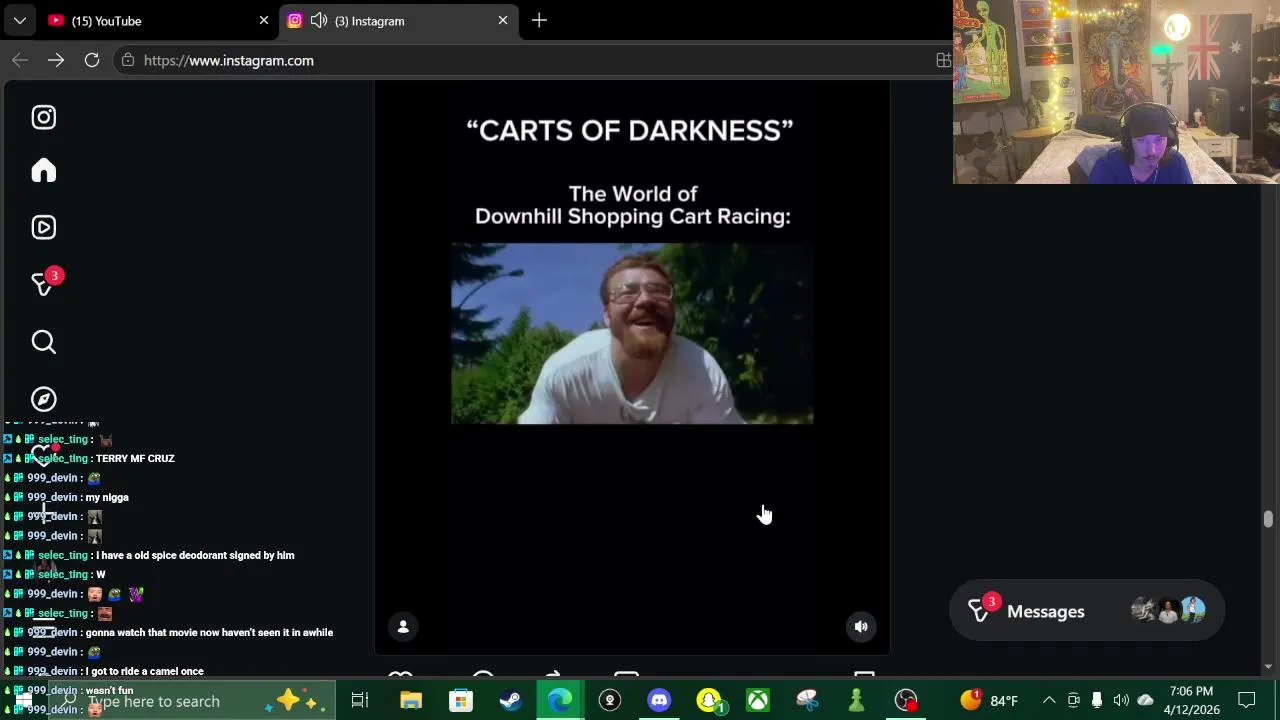Open Task View on the taskbar
Viewport: 1280px width, 720px height.
[x=360, y=700]
